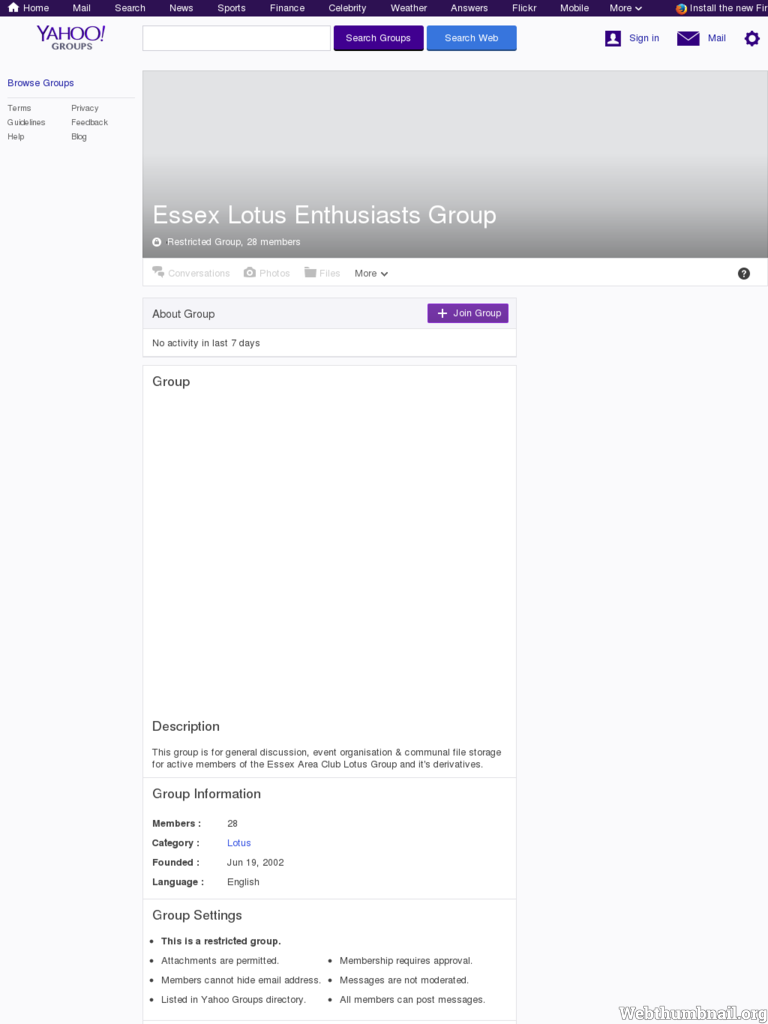Click 'Membership requires approval.' text
This screenshot has width=768, height=1024.
tap(406, 961)
